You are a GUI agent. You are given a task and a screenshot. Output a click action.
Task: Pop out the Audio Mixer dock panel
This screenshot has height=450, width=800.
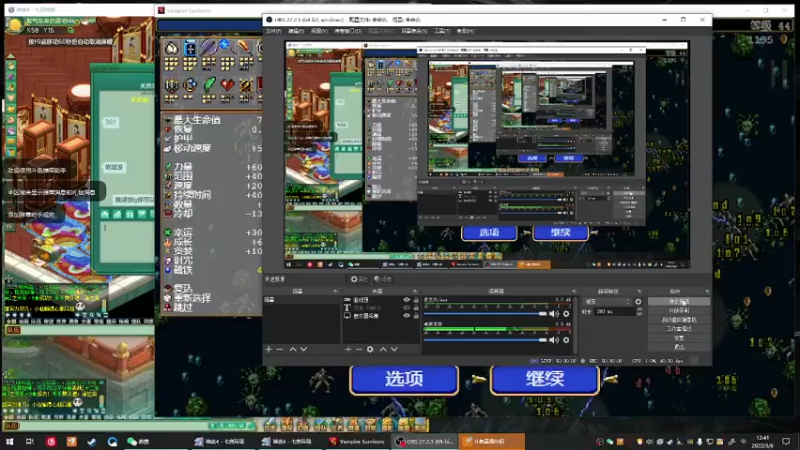tap(574, 291)
